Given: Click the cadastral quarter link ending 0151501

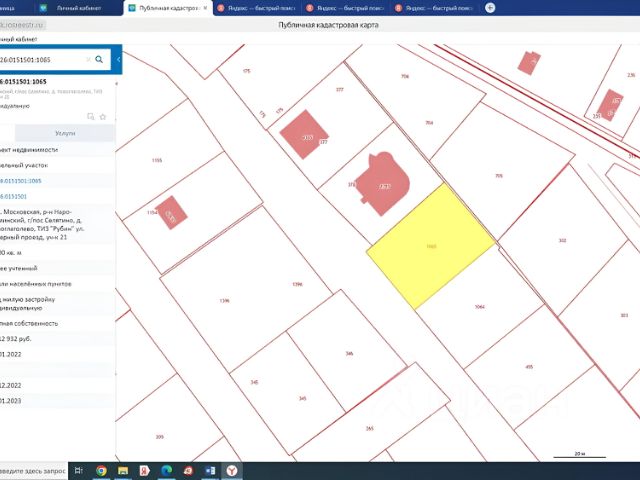Looking at the screenshot, I should coord(13,196).
